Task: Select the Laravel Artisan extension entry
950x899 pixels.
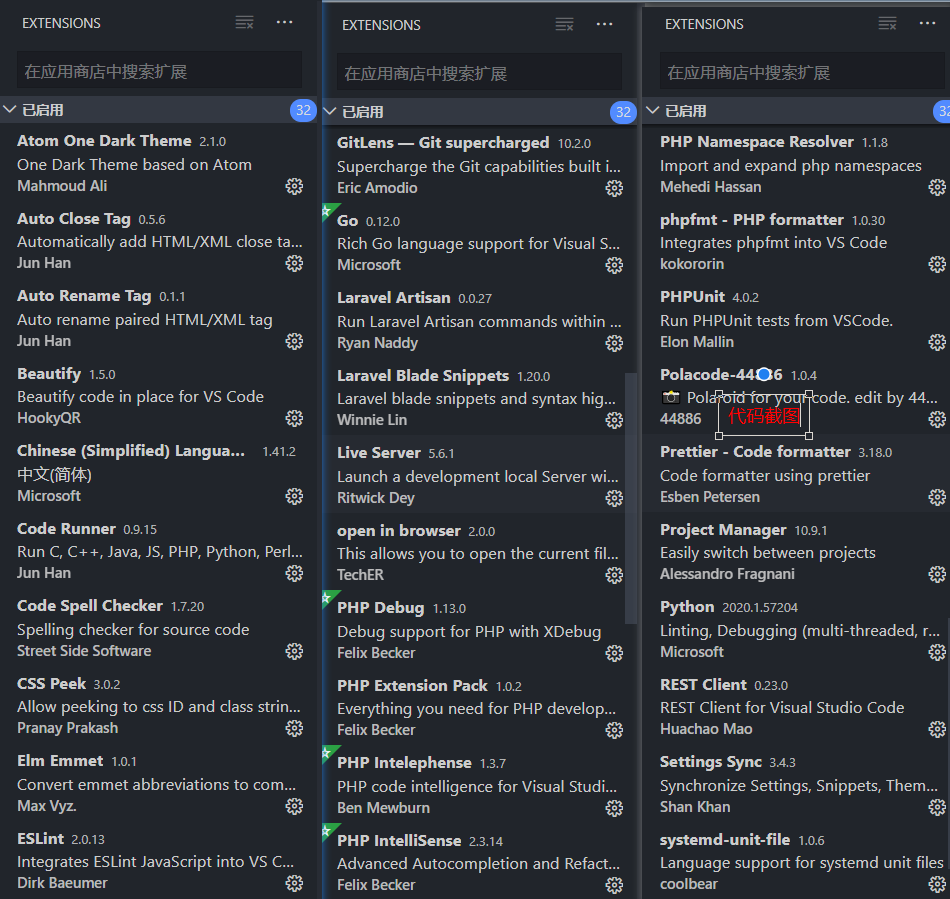Action: (479, 320)
